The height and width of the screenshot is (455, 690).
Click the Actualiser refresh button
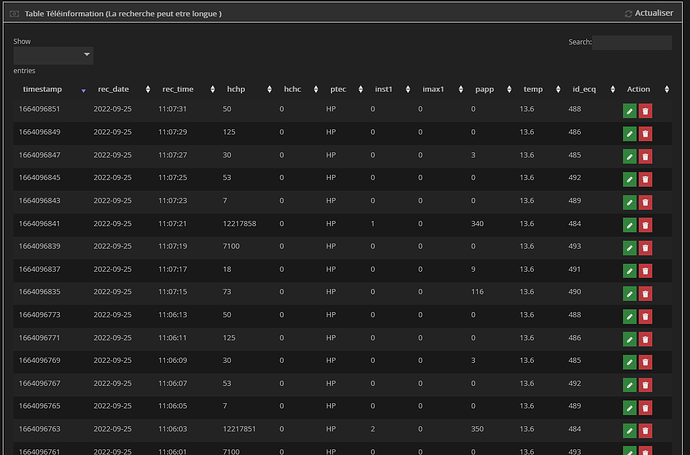(648, 14)
